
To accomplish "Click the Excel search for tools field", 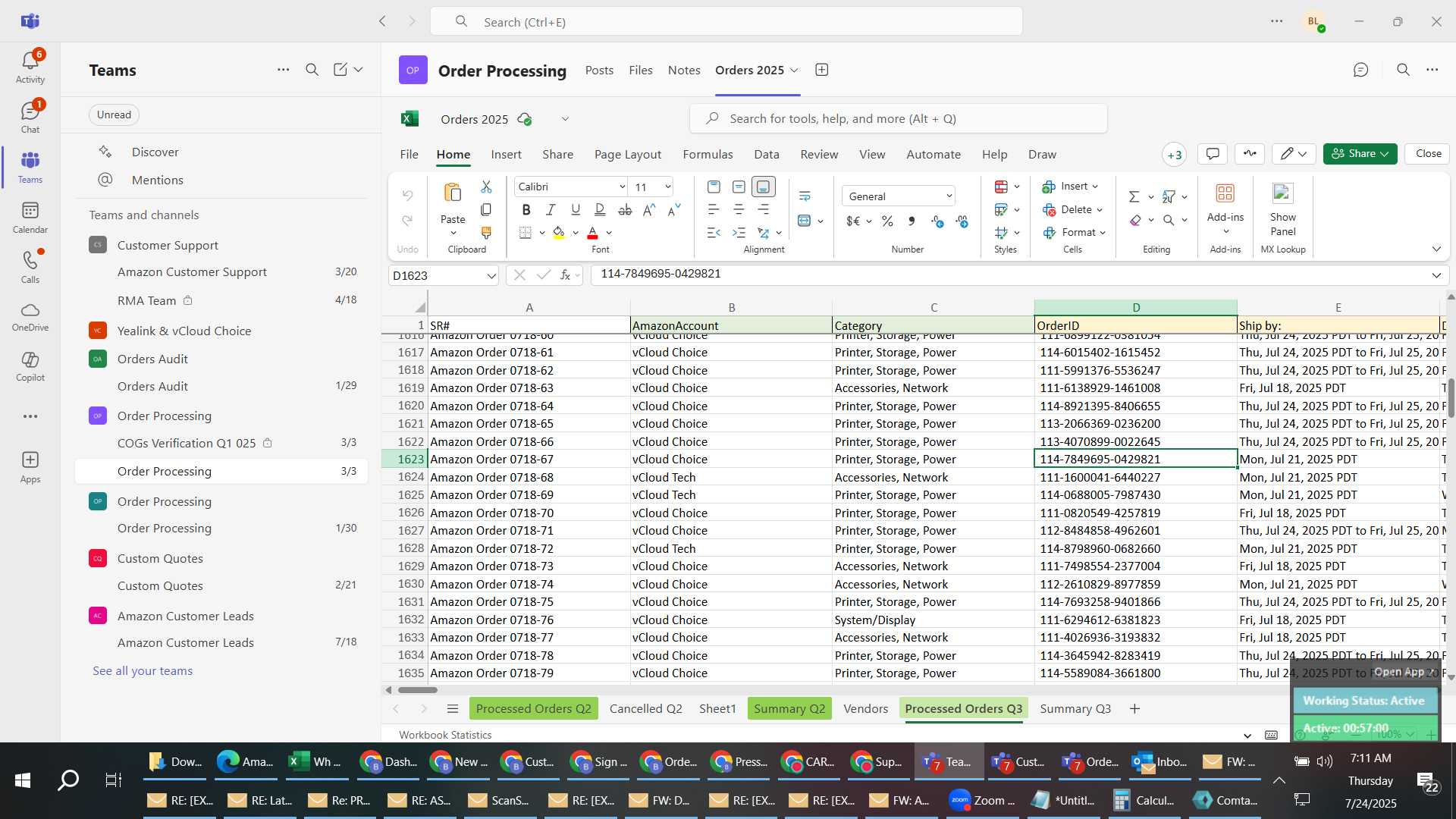I will click(x=898, y=119).
